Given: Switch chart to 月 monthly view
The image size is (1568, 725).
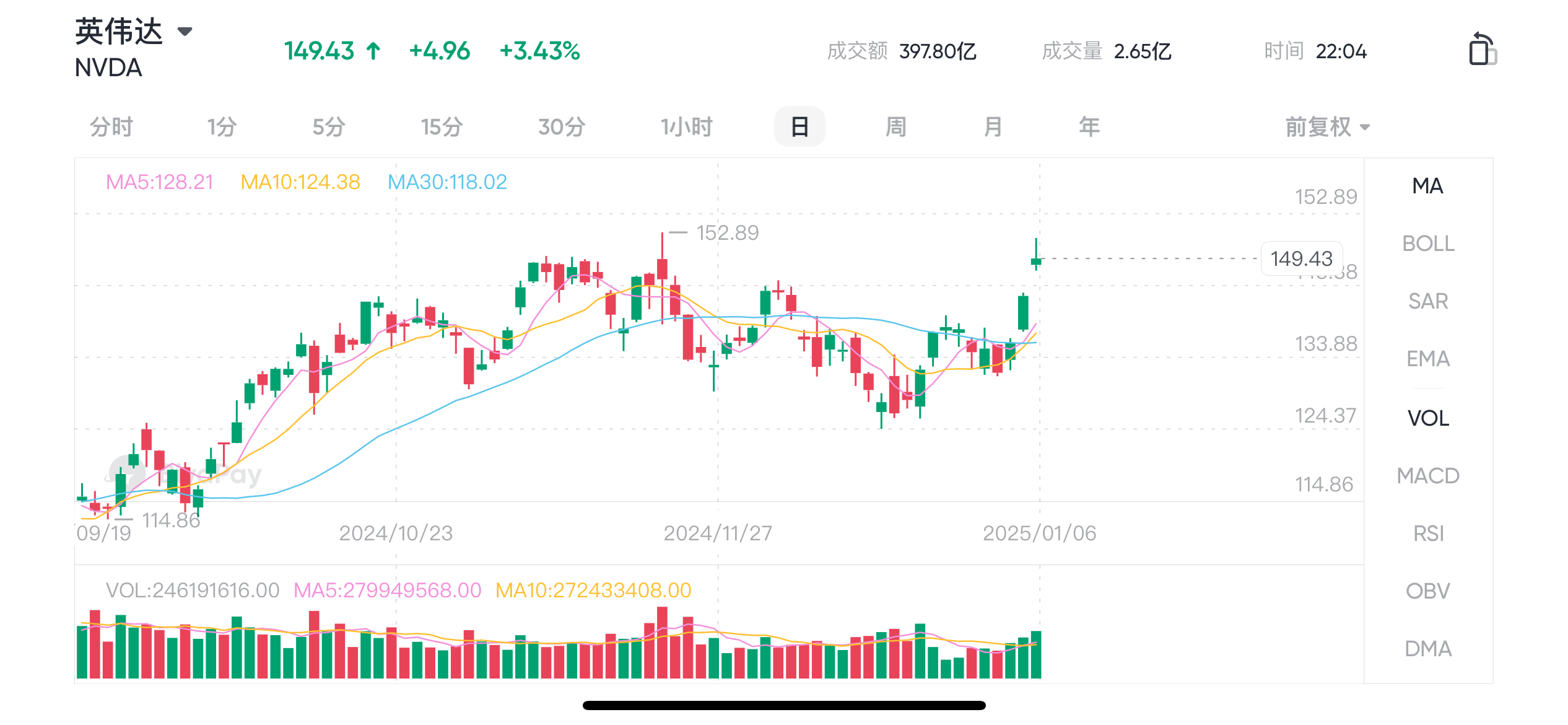Looking at the screenshot, I should 993,127.
